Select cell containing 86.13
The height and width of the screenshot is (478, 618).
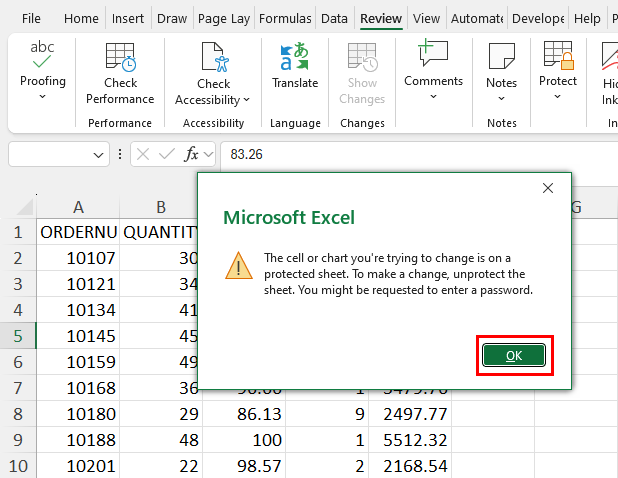click(244, 414)
